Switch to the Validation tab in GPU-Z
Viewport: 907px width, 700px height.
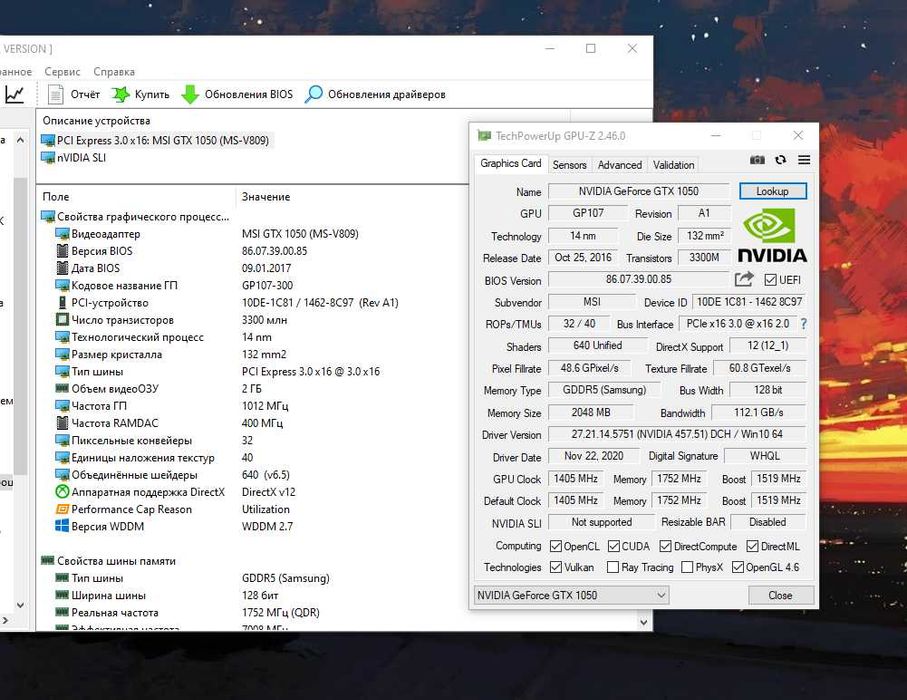click(x=673, y=165)
